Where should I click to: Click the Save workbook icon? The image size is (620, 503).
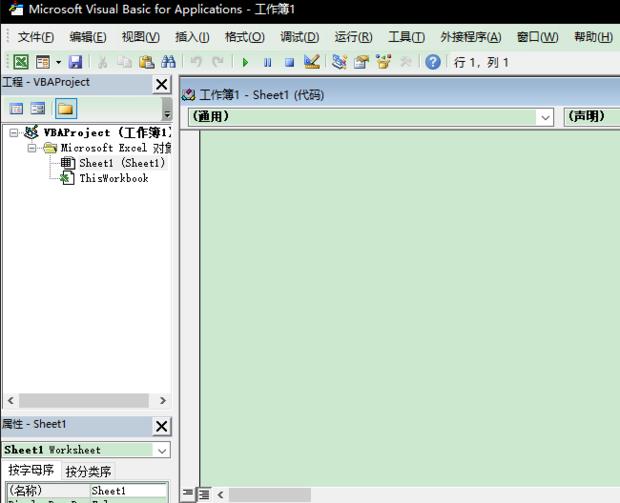[x=75, y=62]
